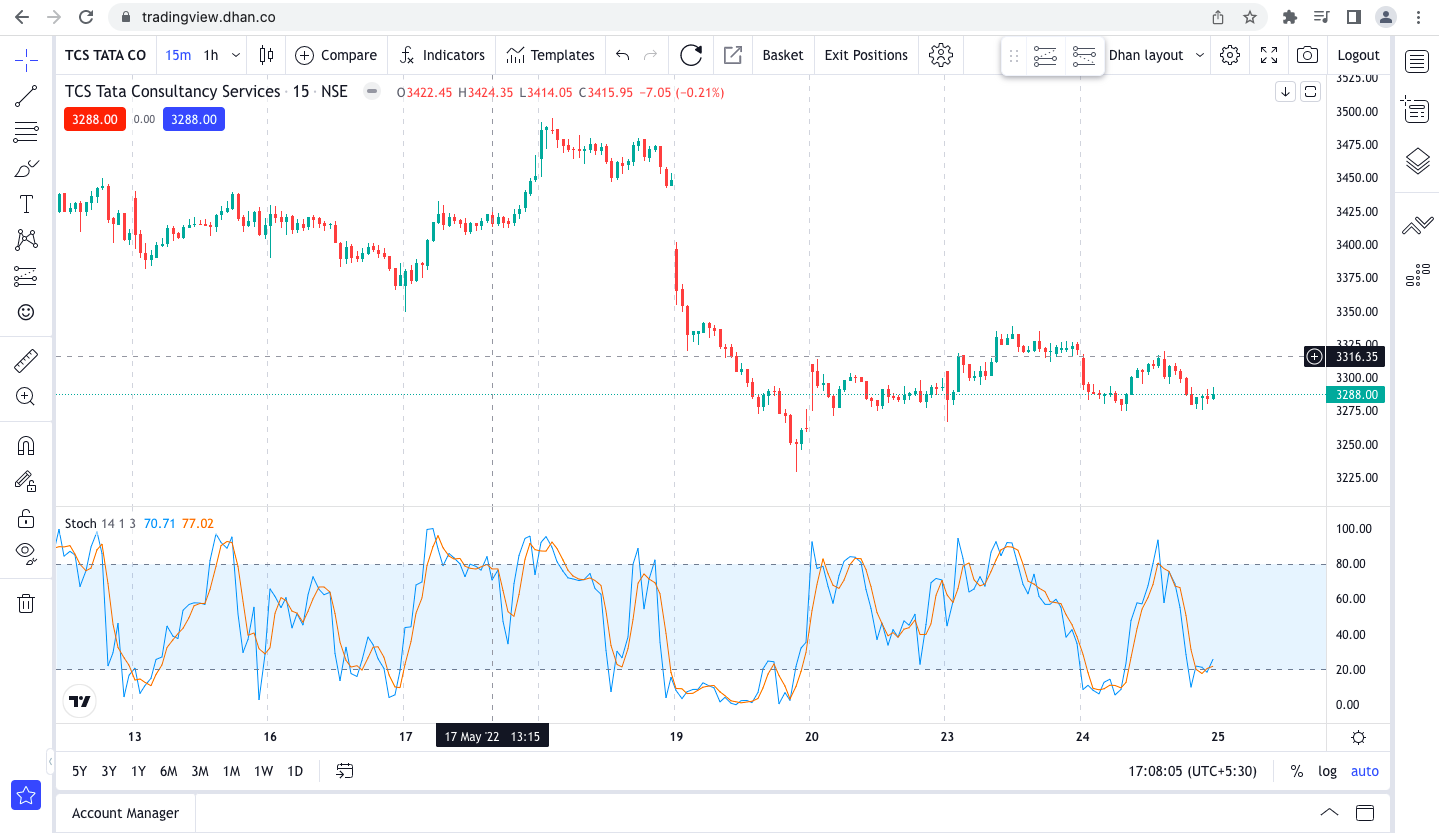This screenshot has height=833, width=1439.
Task: Open indicator Templates menu
Action: (x=551, y=55)
